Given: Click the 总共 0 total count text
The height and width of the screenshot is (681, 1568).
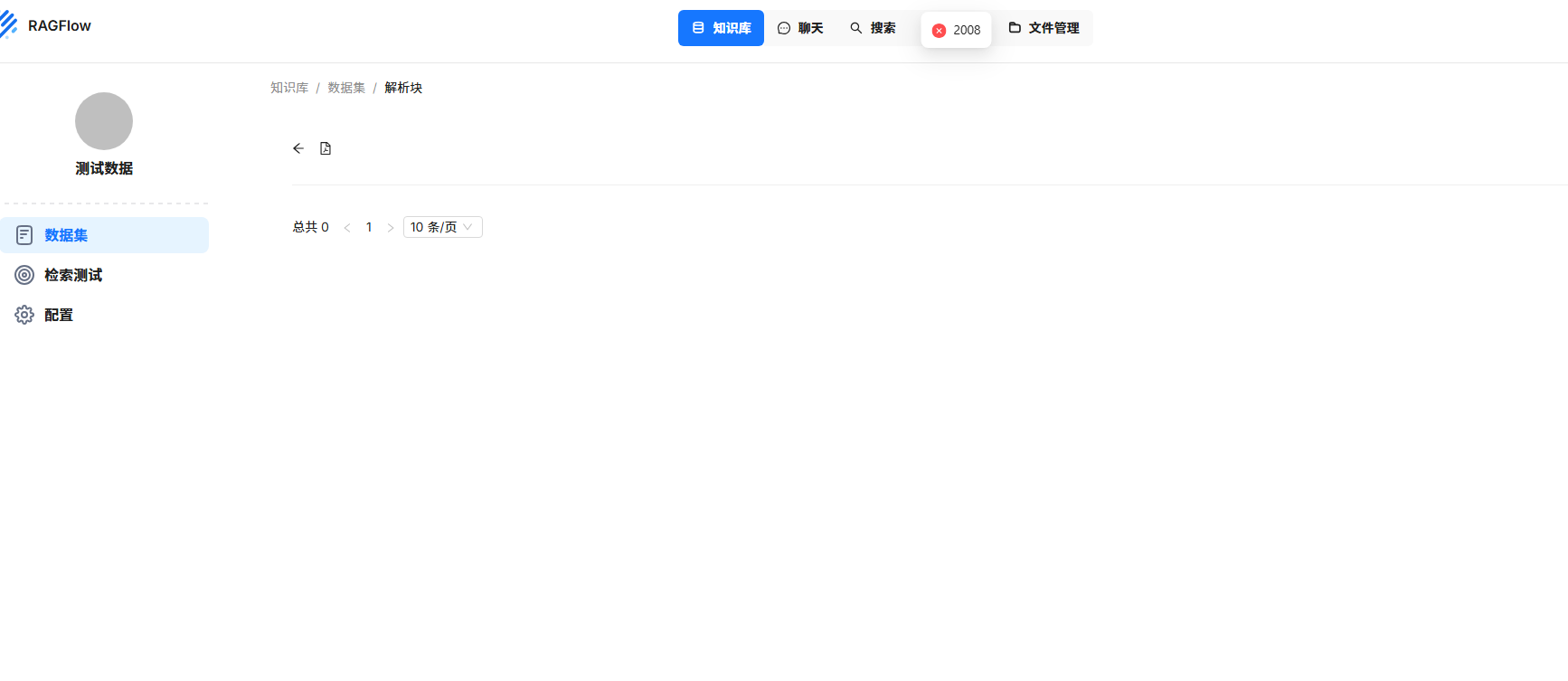Looking at the screenshot, I should [310, 227].
